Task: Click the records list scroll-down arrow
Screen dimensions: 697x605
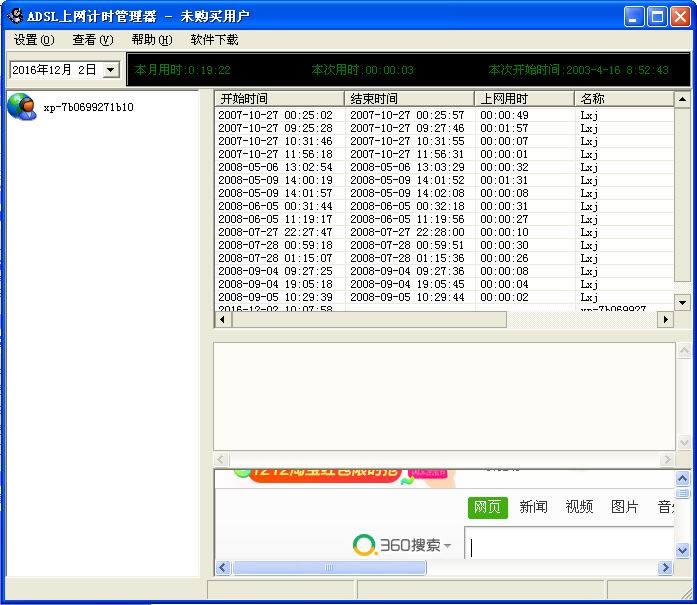Action: pyautogui.click(x=682, y=303)
